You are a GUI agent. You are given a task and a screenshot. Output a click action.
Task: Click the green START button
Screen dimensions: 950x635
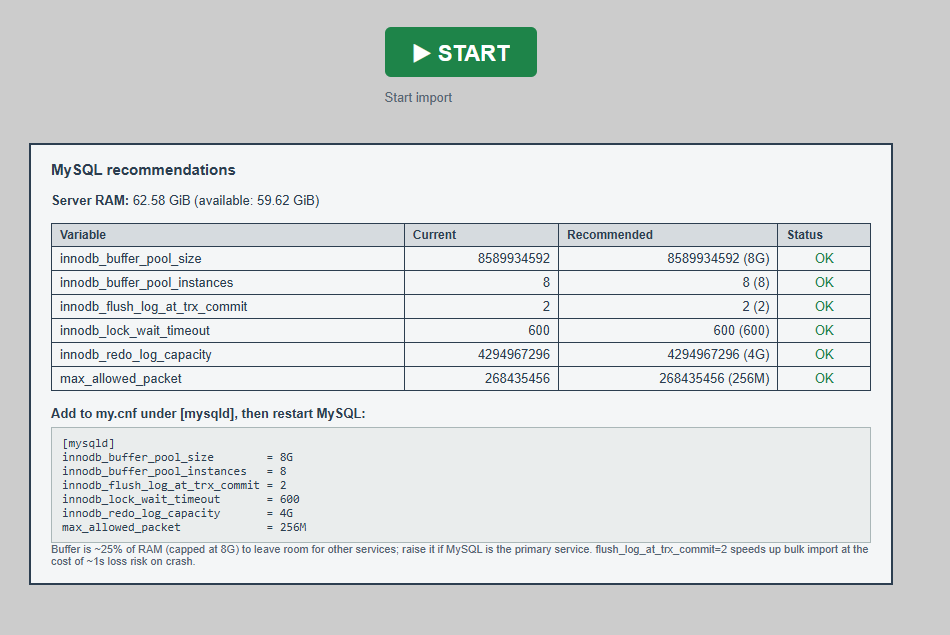460,52
